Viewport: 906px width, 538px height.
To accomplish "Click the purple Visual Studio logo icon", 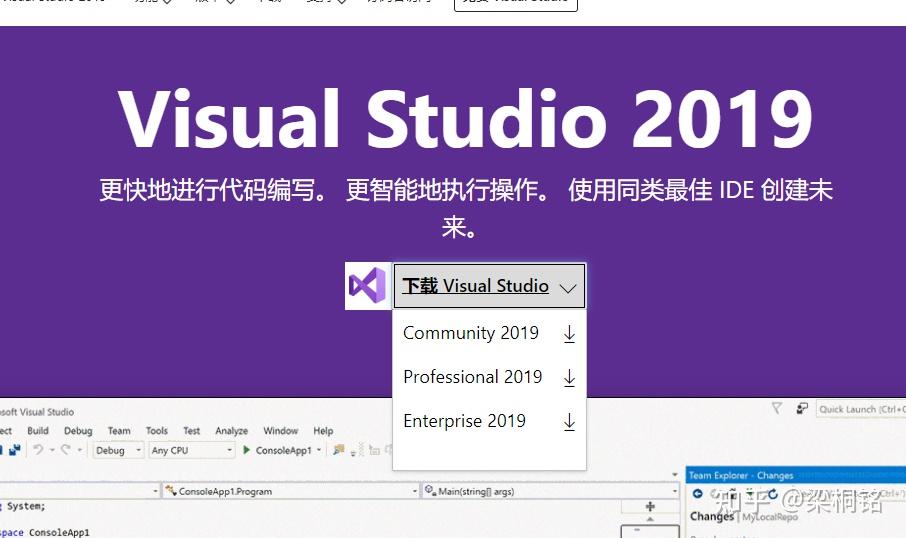I will pos(368,285).
